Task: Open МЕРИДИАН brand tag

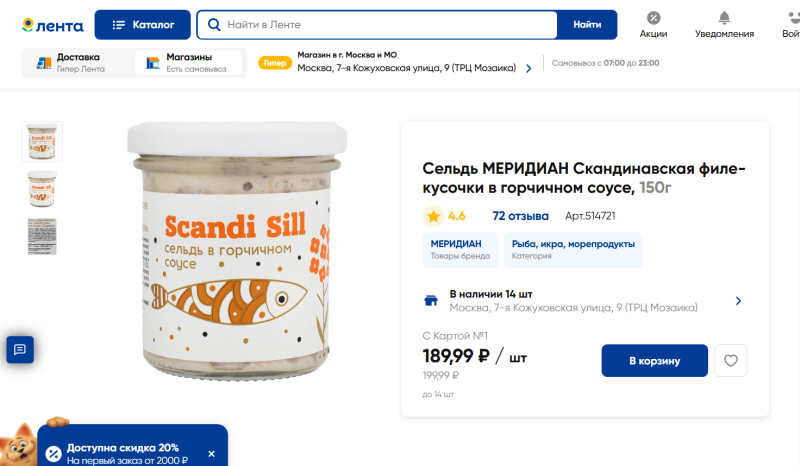Action: tap(460, 249)
